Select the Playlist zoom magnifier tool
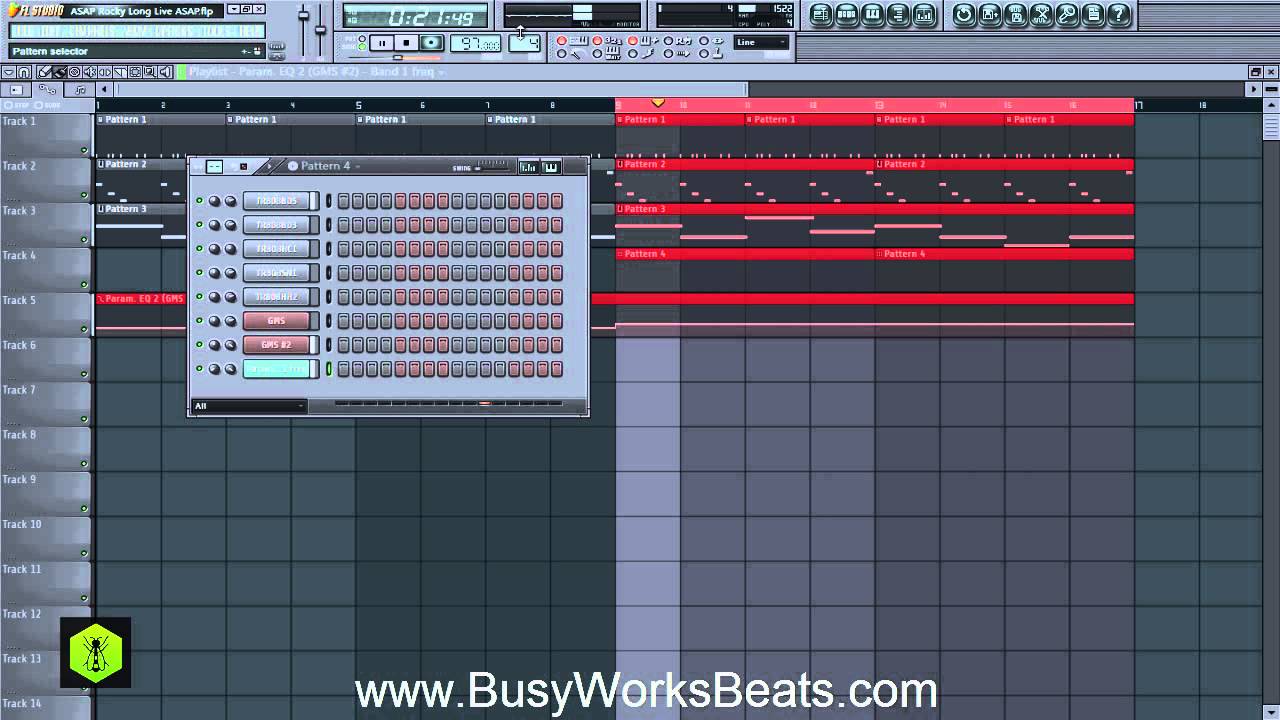 click(x=150, y=72)
